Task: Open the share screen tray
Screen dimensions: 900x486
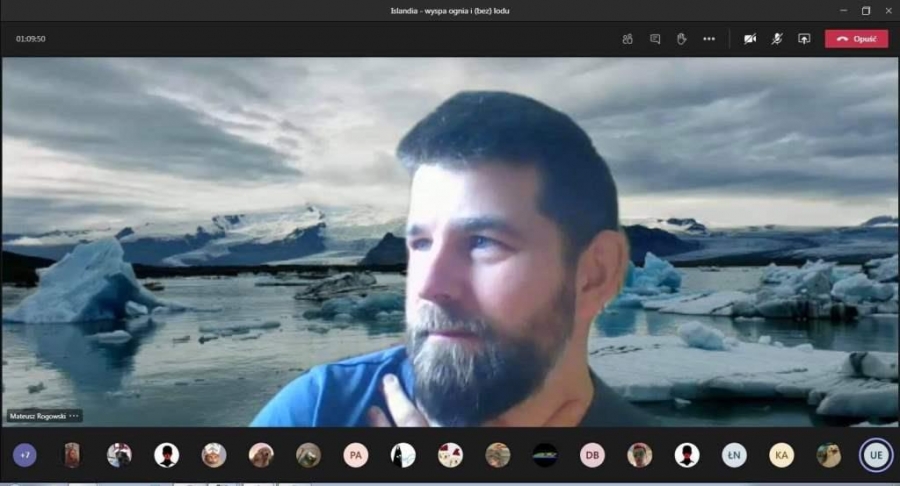Action: click(804, 39)
